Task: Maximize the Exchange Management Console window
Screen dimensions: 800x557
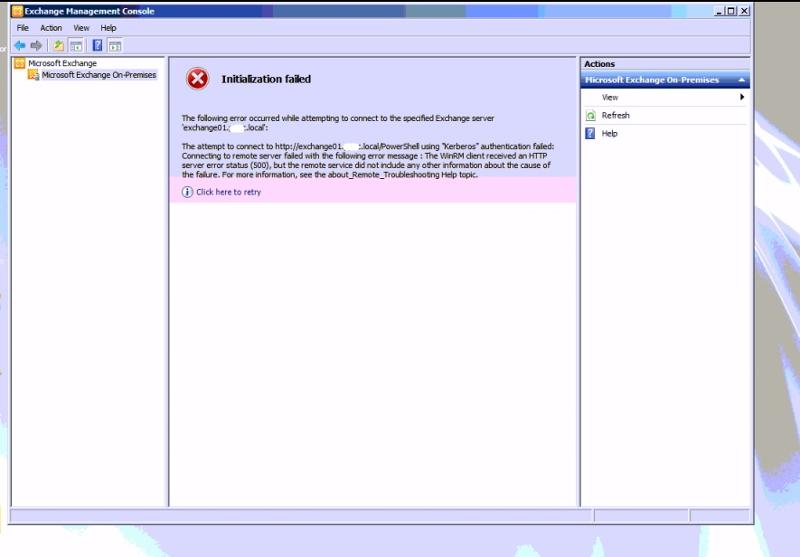Action: point(731,11)
